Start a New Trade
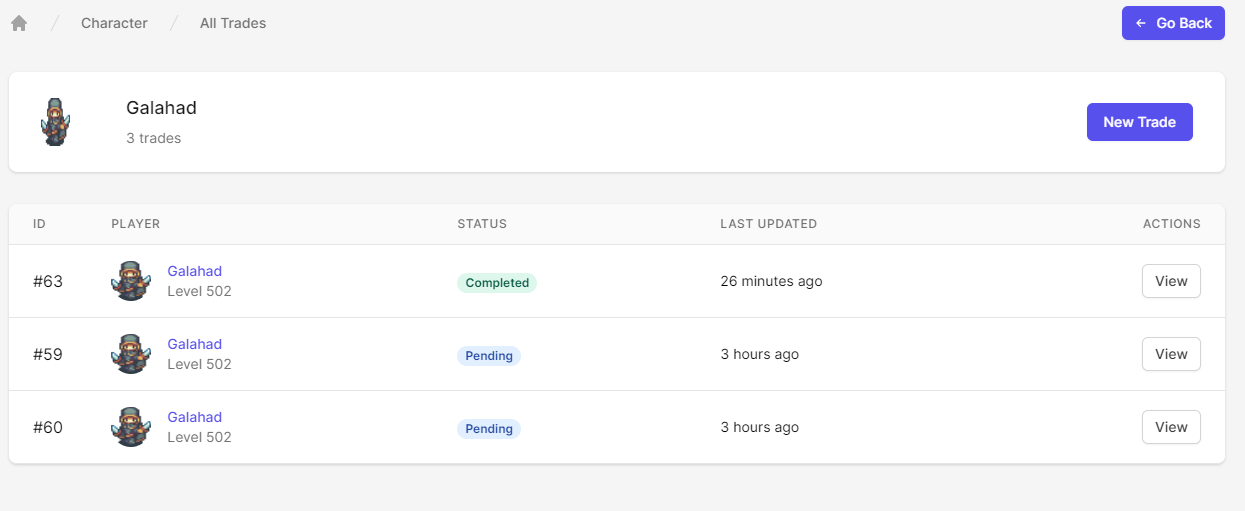 1139,122
